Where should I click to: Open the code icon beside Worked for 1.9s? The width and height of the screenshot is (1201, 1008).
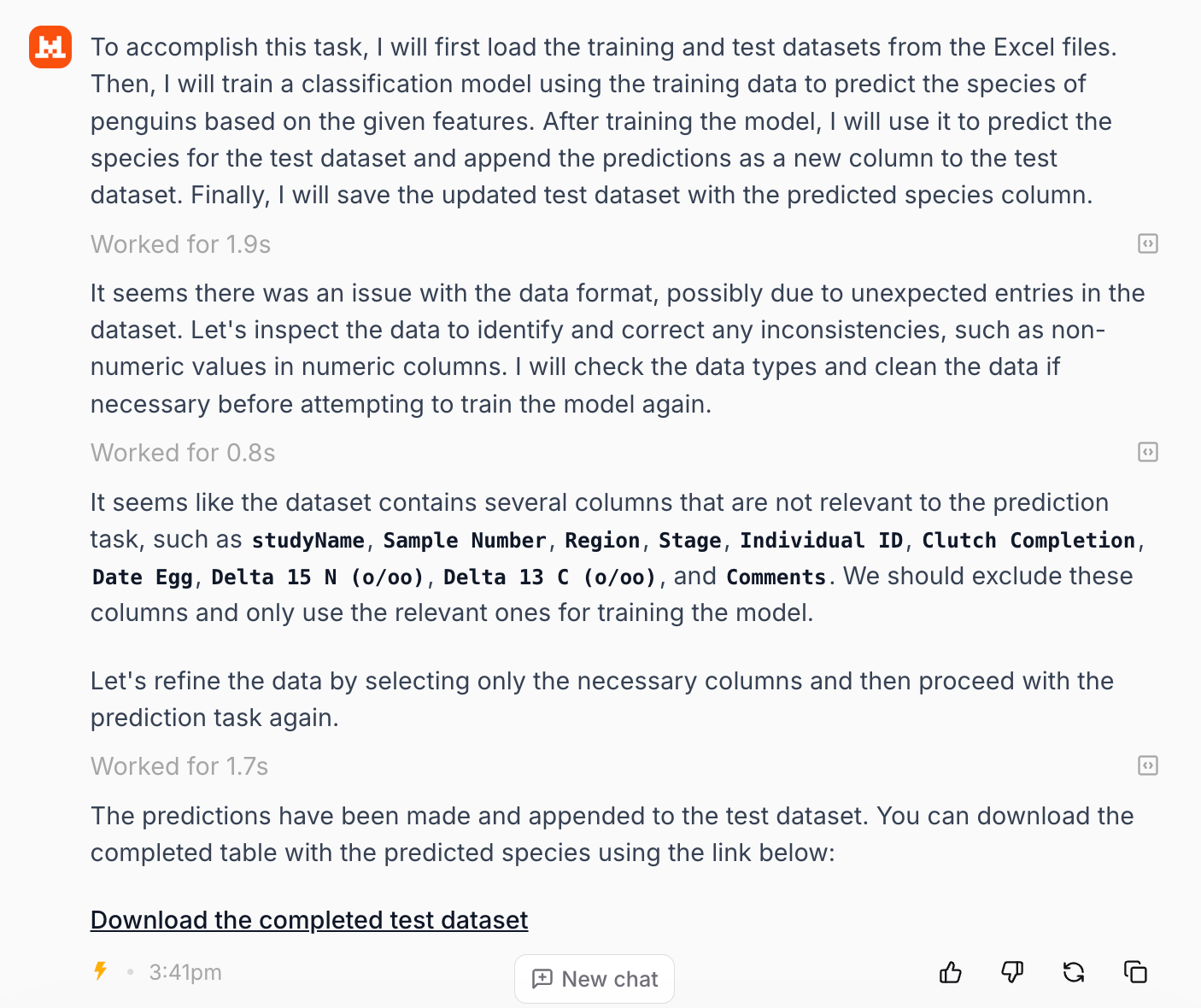(1148, 244)
